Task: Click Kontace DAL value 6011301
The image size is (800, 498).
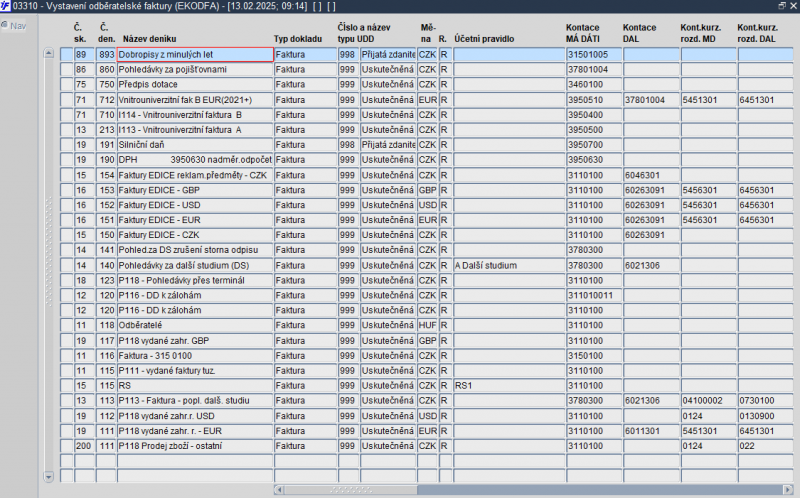Action: tap(651, 431)
